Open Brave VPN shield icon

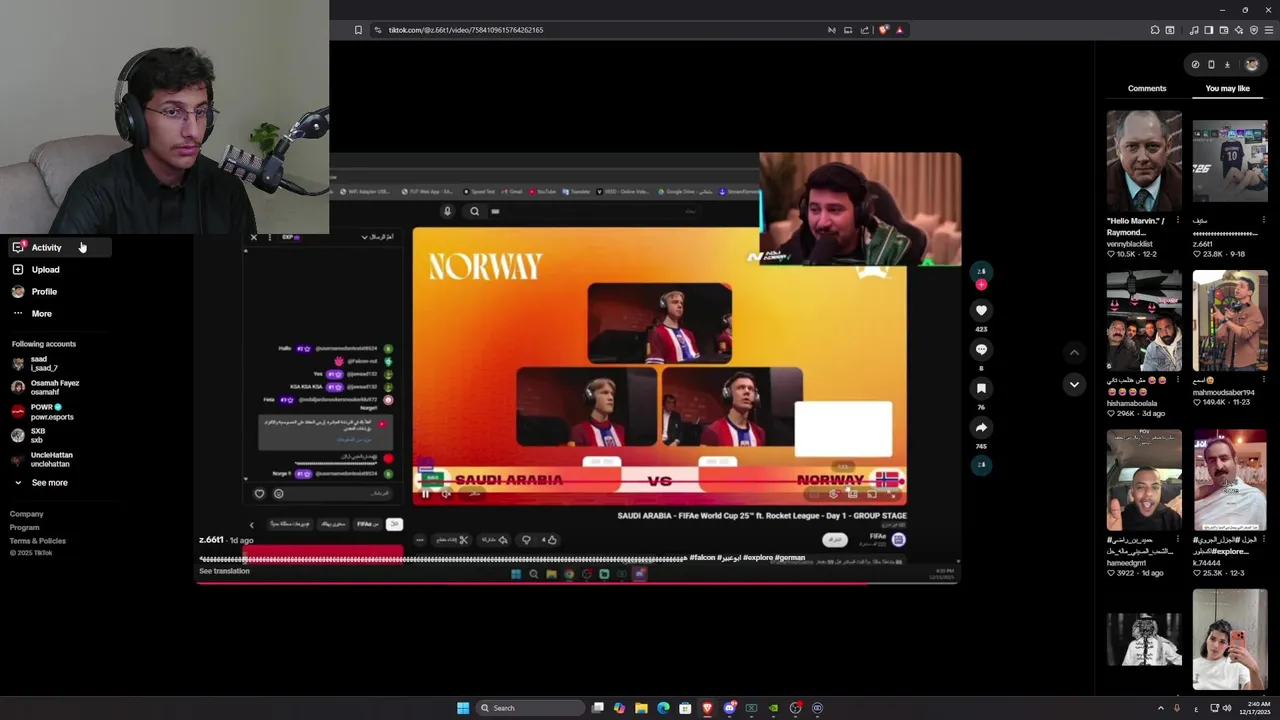[1254, 30]
